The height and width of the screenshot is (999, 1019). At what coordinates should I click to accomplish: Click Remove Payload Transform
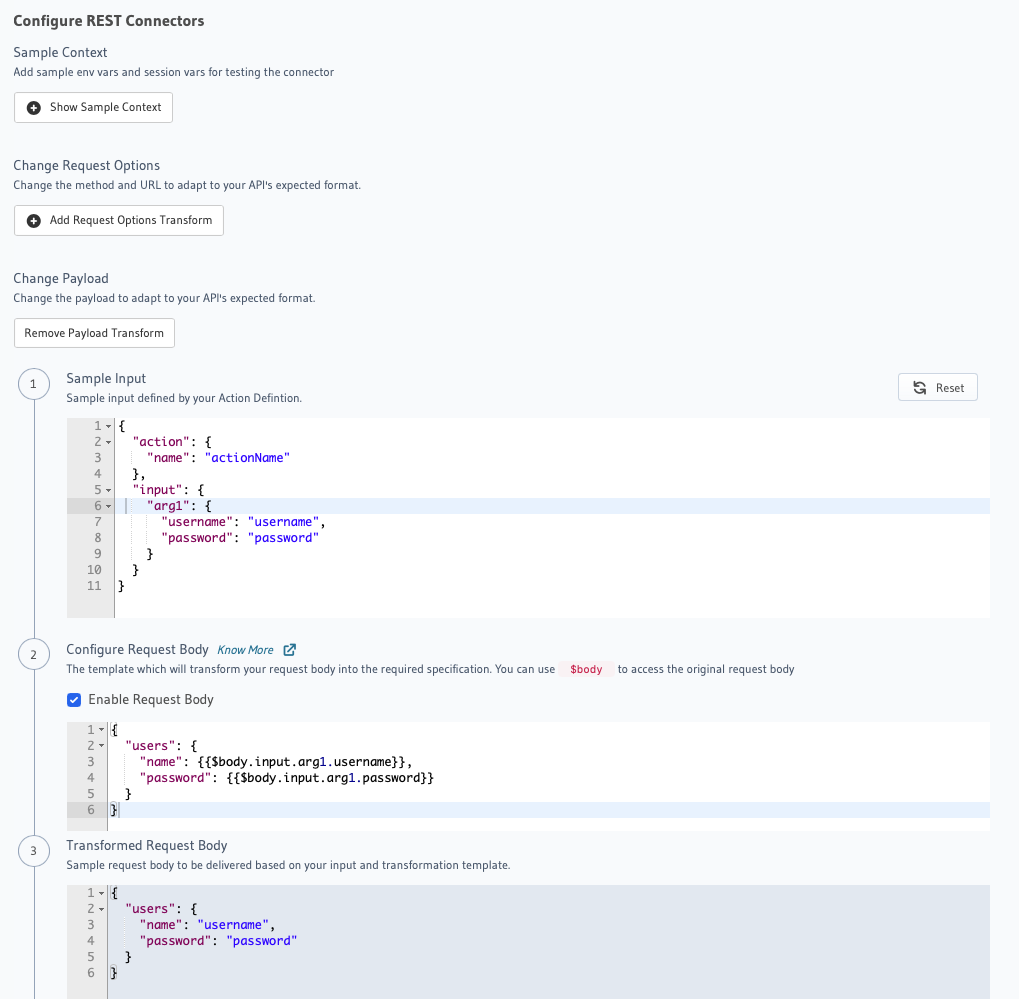pos(94,332)
